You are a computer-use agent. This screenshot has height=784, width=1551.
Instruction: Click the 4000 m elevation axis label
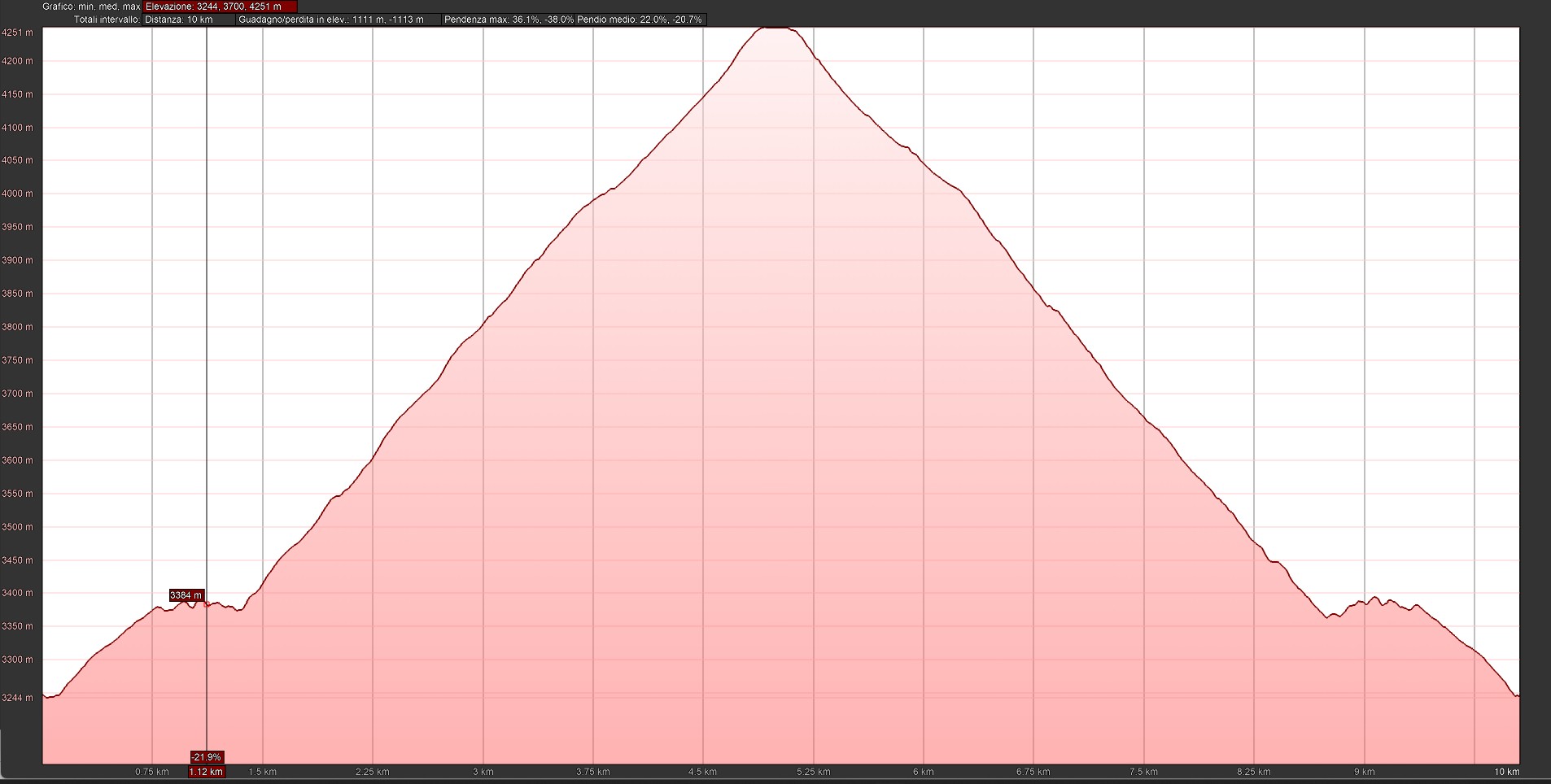coord(18,194)
